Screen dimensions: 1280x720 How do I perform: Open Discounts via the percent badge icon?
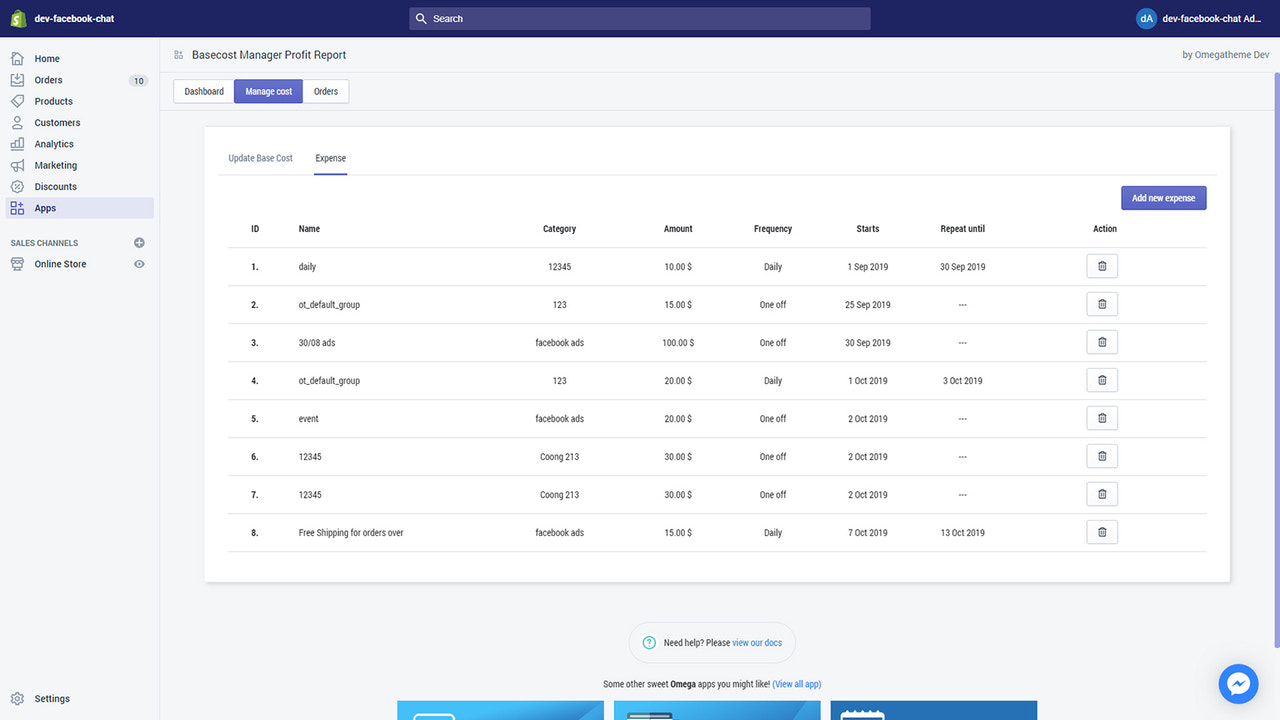(x=20, y=186)
